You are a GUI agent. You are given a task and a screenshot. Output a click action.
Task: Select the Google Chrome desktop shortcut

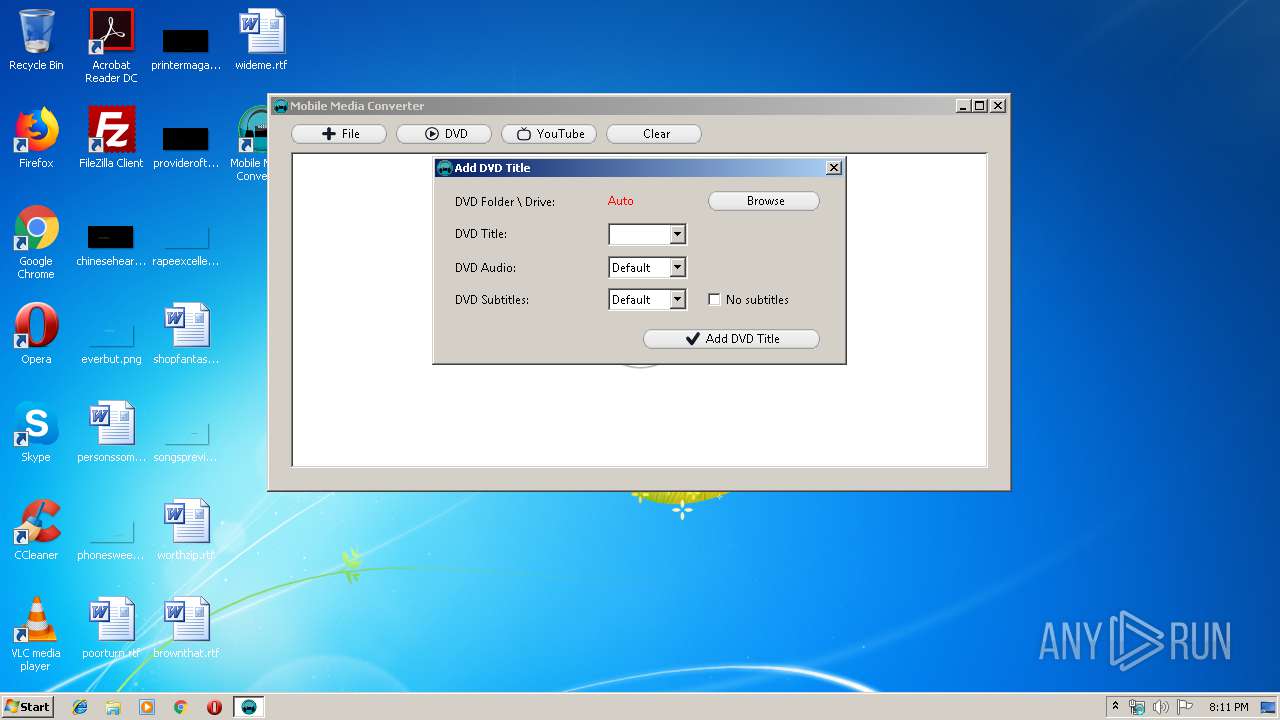point(36,243)
